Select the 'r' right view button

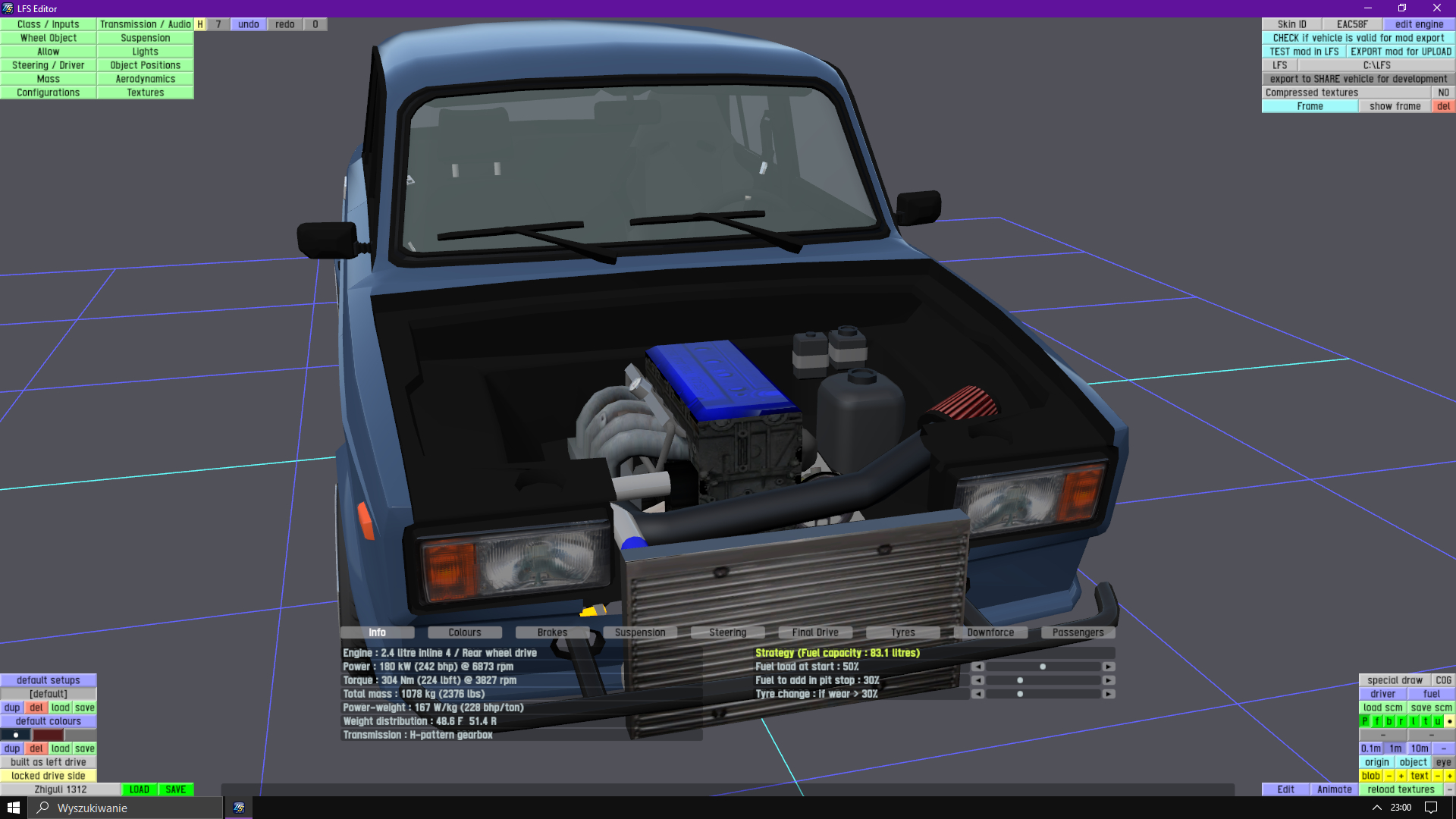pyautogui.click(x=1401, y=721)
